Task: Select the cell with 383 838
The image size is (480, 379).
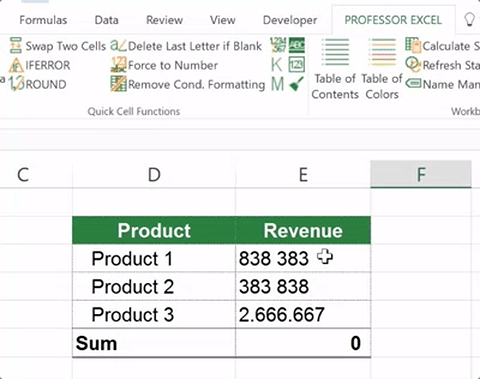Action: [x=303, y=286]
